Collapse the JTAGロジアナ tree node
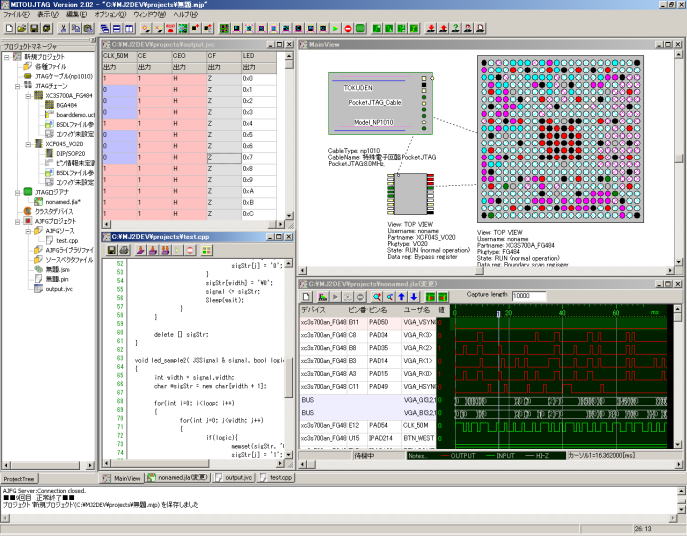 pos(18,192)
